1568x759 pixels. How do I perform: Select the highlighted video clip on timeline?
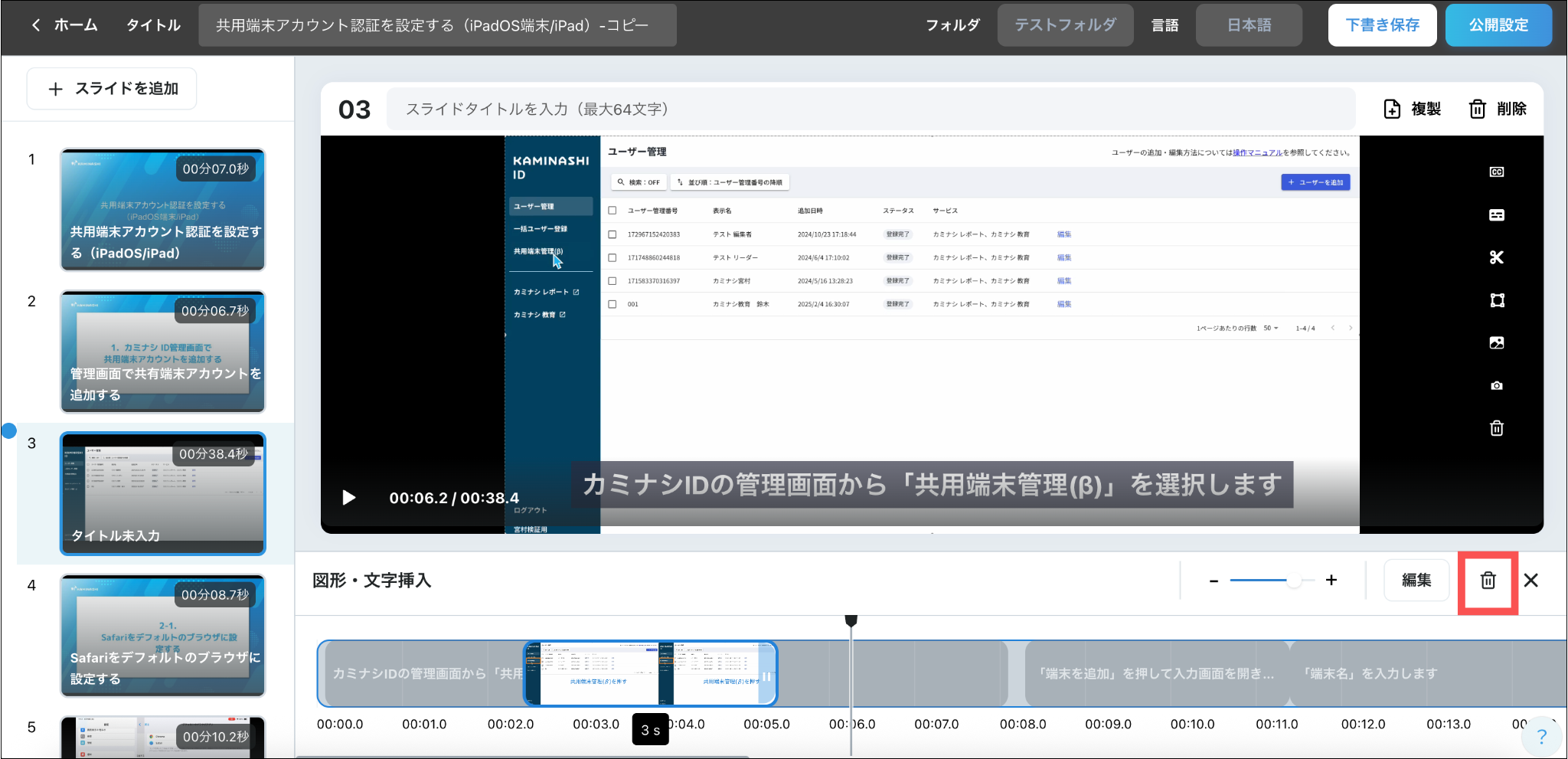tap(651, 673)
